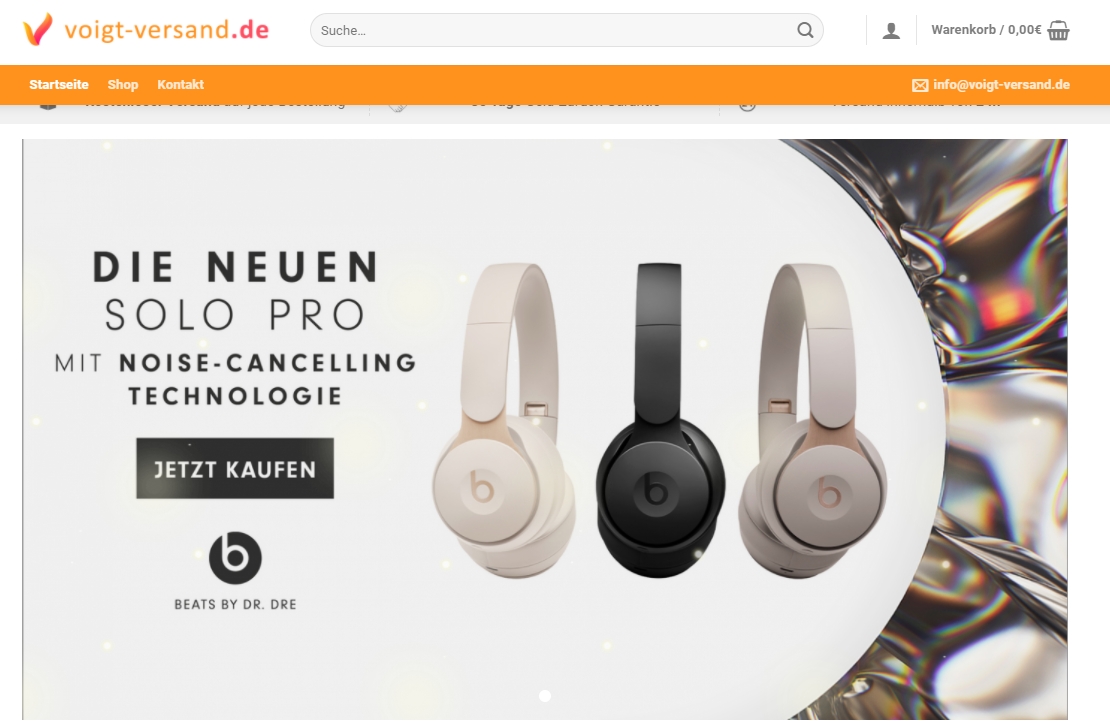1110x721 pixels.
Task: Click the white slider dot indicator
Action: (545, 696)
